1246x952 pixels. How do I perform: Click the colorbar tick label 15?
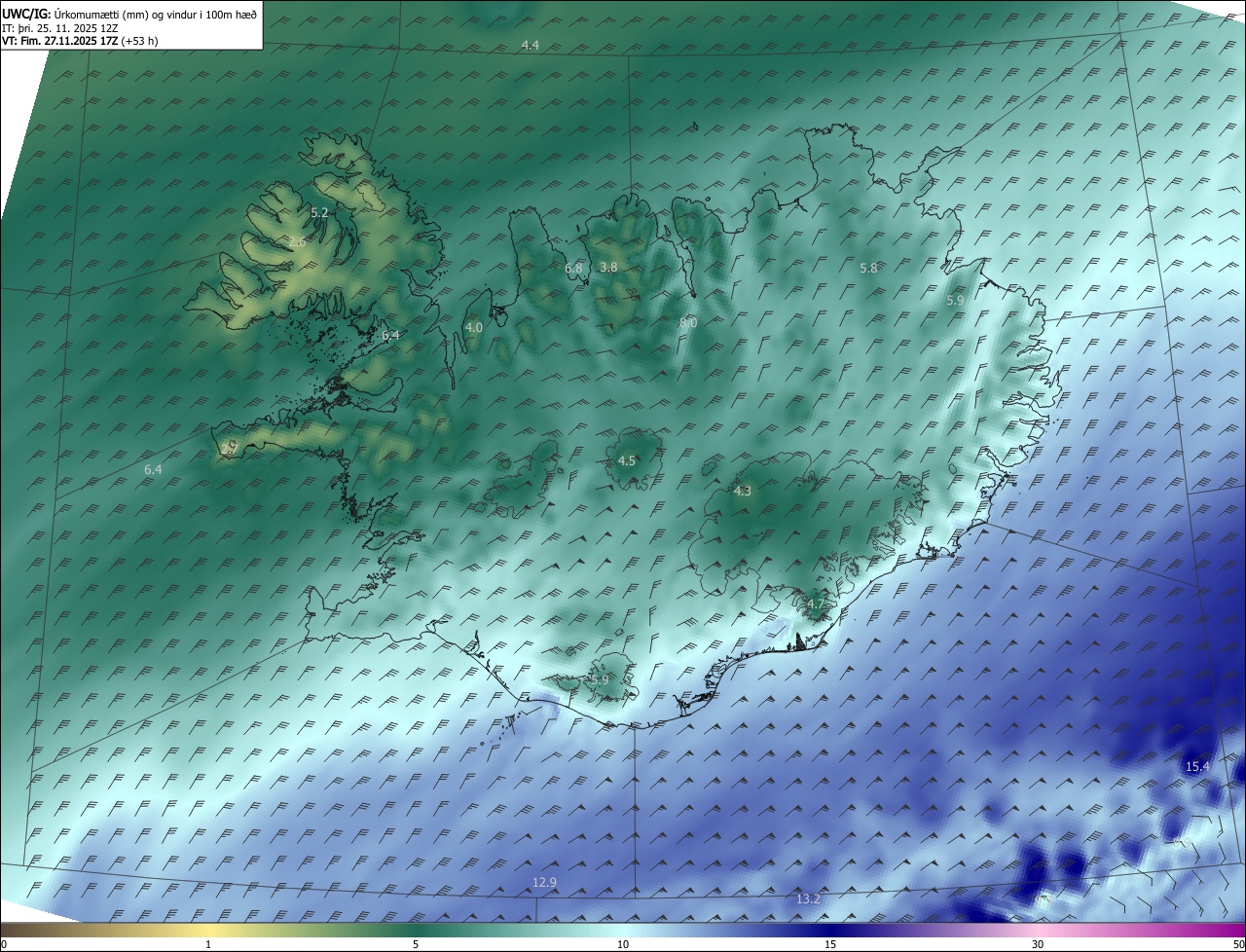830,944
